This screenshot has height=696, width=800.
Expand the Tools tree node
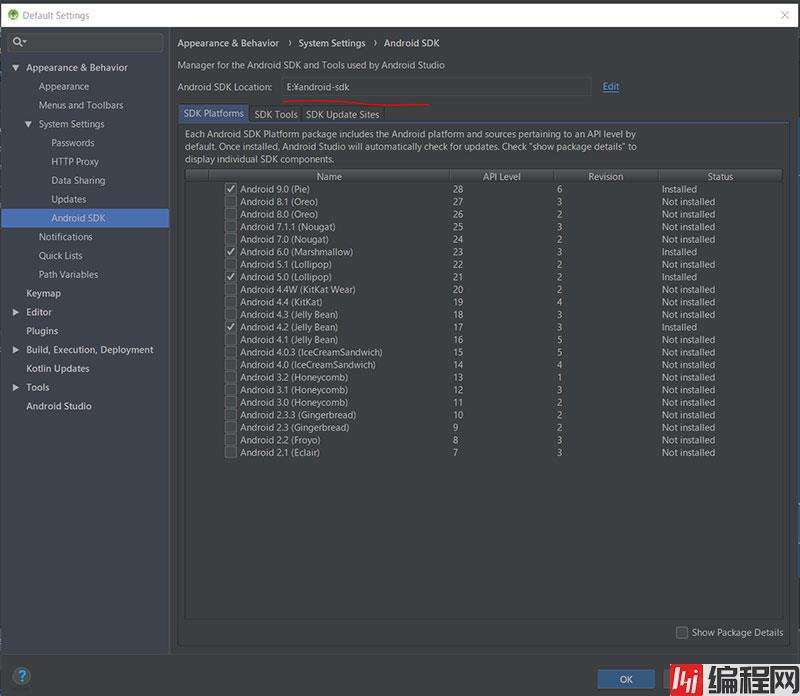[x=16, y=387]
